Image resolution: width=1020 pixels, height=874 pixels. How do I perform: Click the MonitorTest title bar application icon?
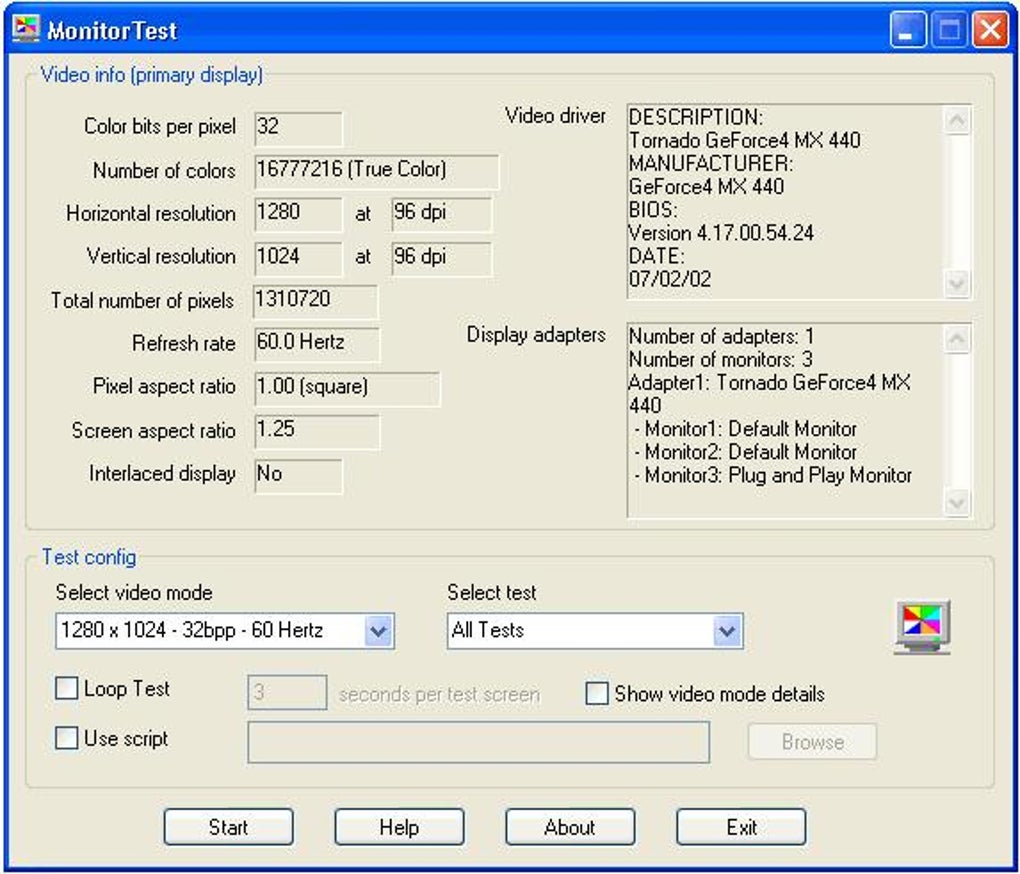pos(26,29)
